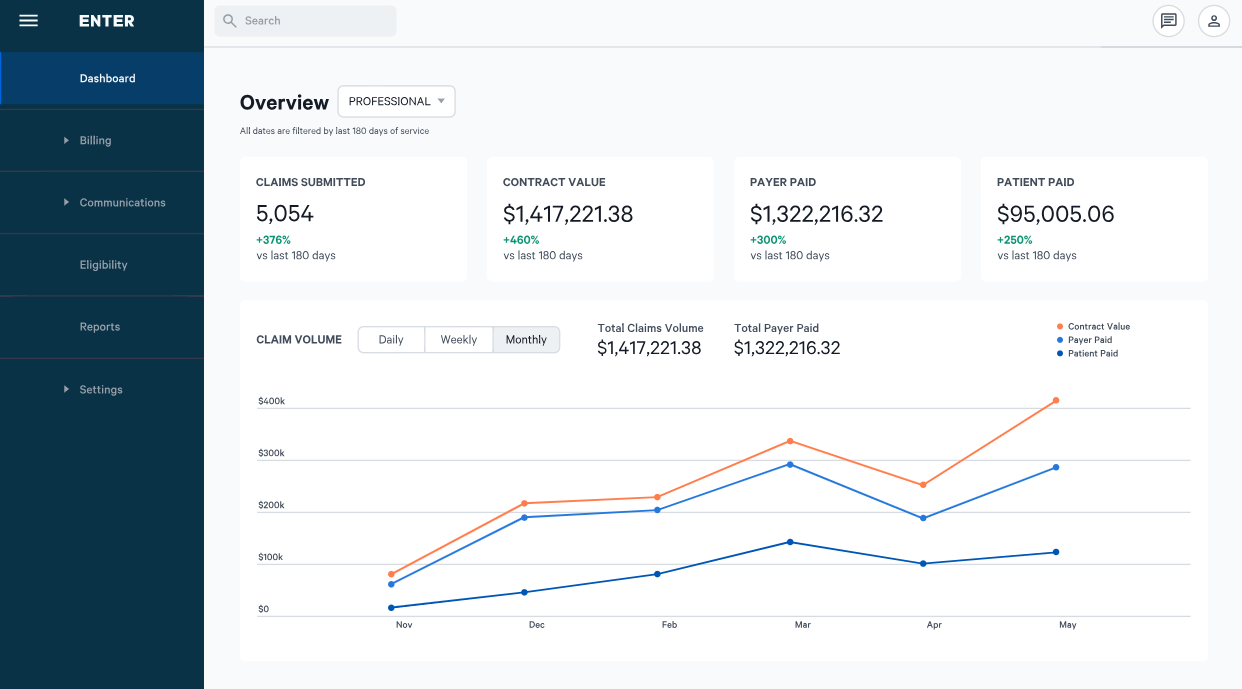This screenshot has width=1242, height=689.
Task: Click the Contract Value card amount $1,417,221.38
Action: (568, 214)
